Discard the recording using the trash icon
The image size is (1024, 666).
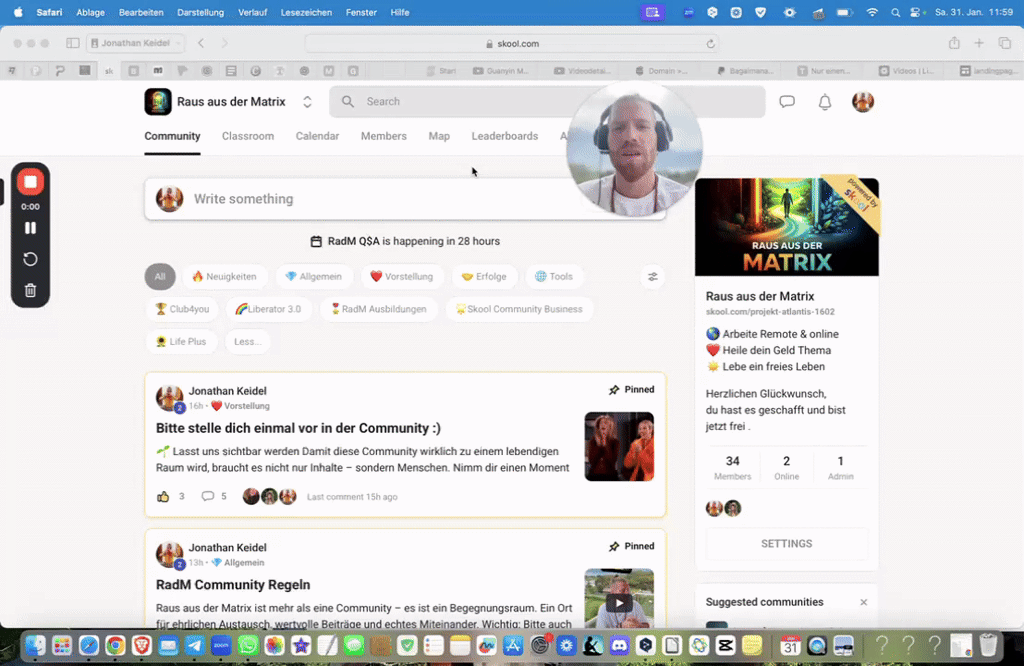tap(30, 290)
